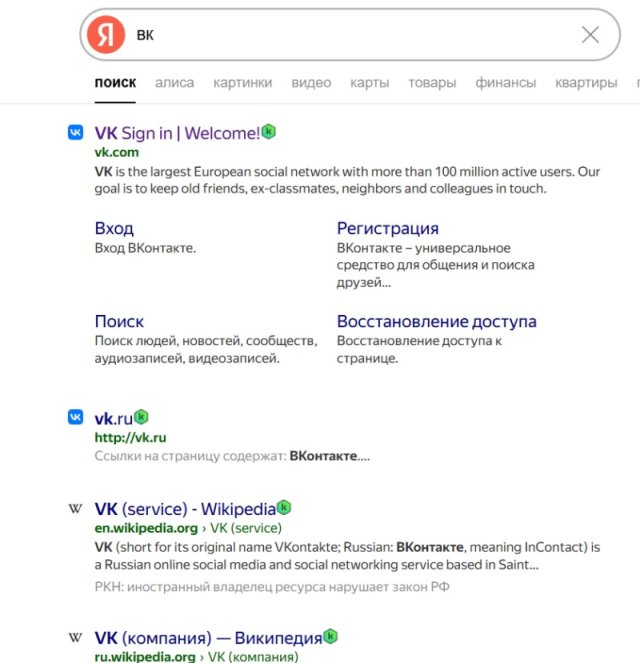
Task: Click the VK favicon beside vk.ru result
Action: coord(76,417)
